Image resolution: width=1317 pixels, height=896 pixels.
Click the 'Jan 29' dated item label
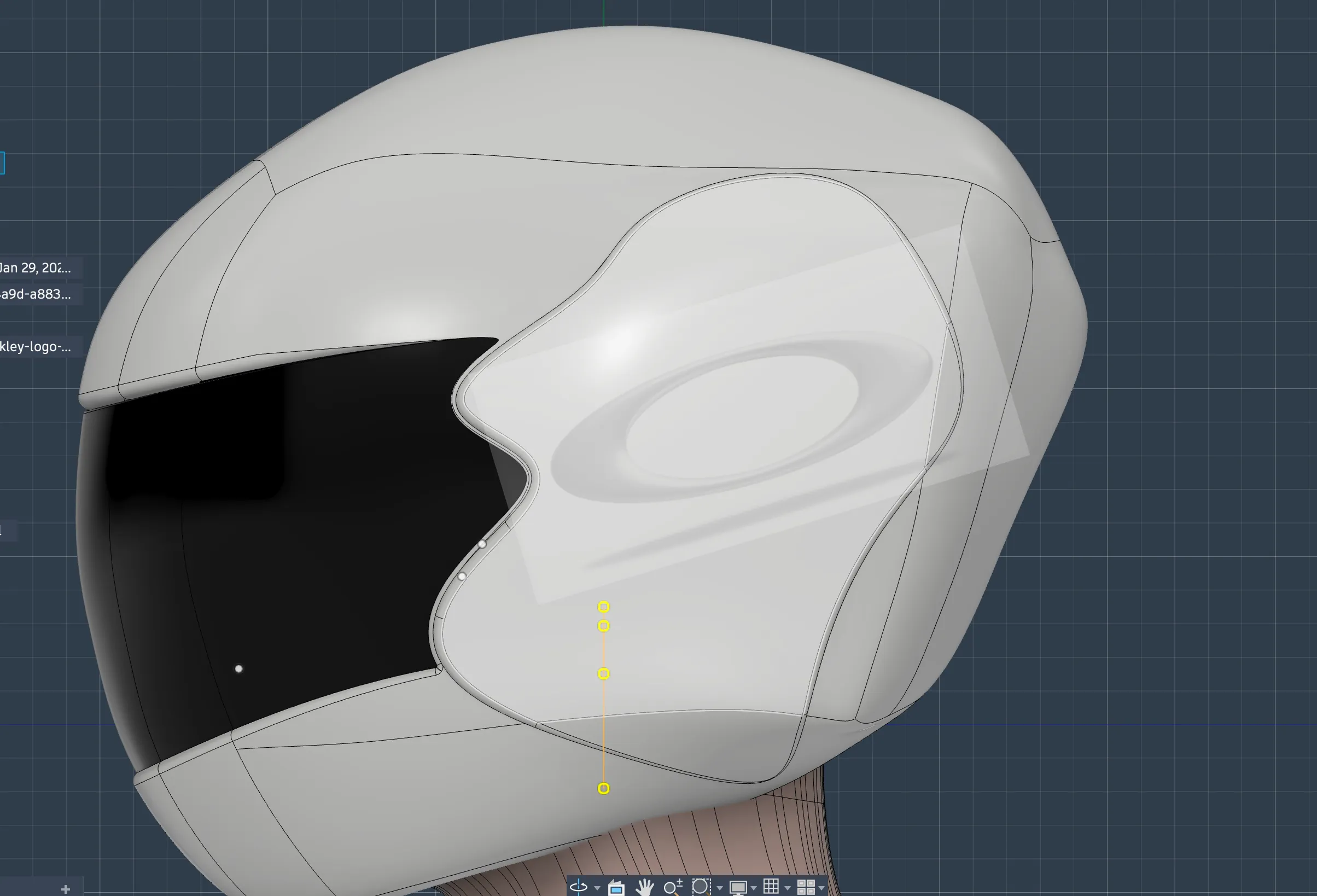click(x=34, y=269)
